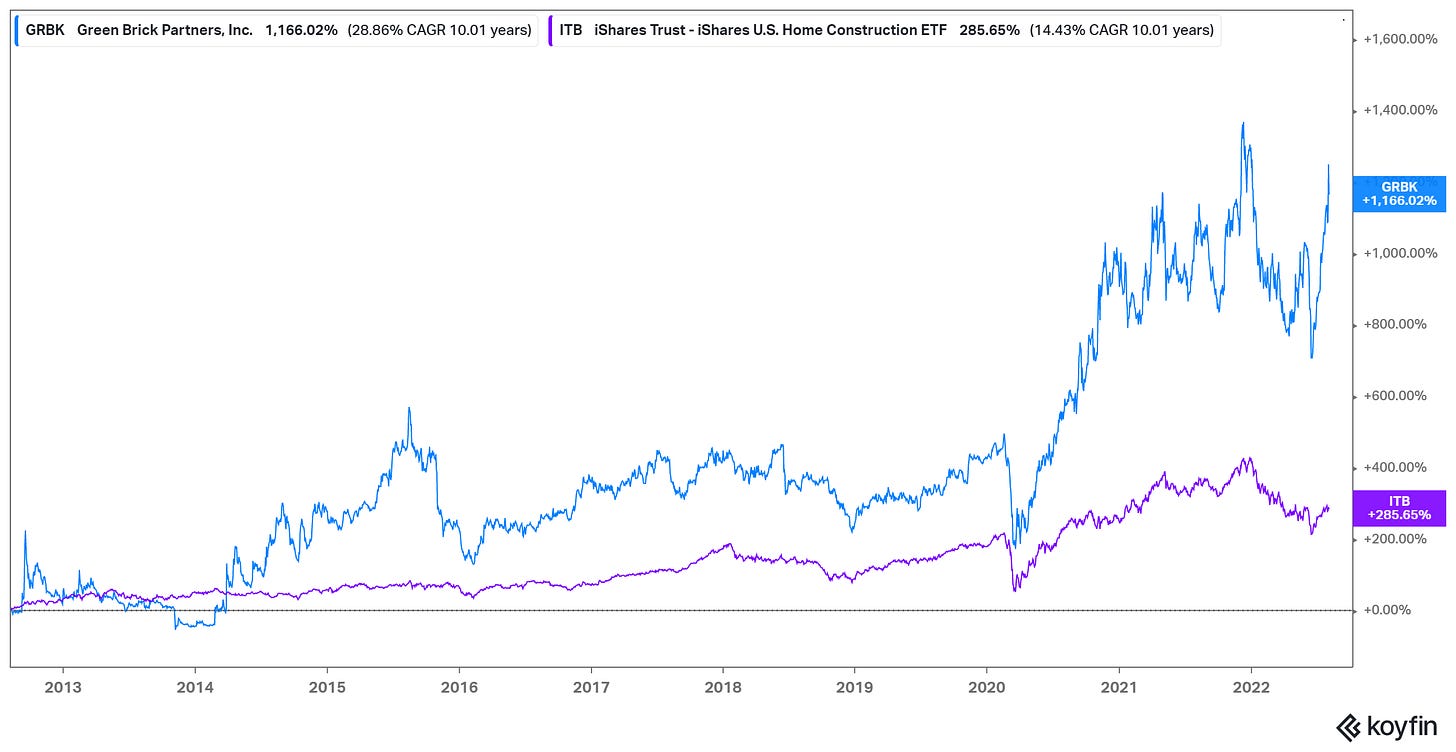Click '(14.43% CAGR 10.01 years)' text
The image size is (1456, 752).
pos(1122,31)
